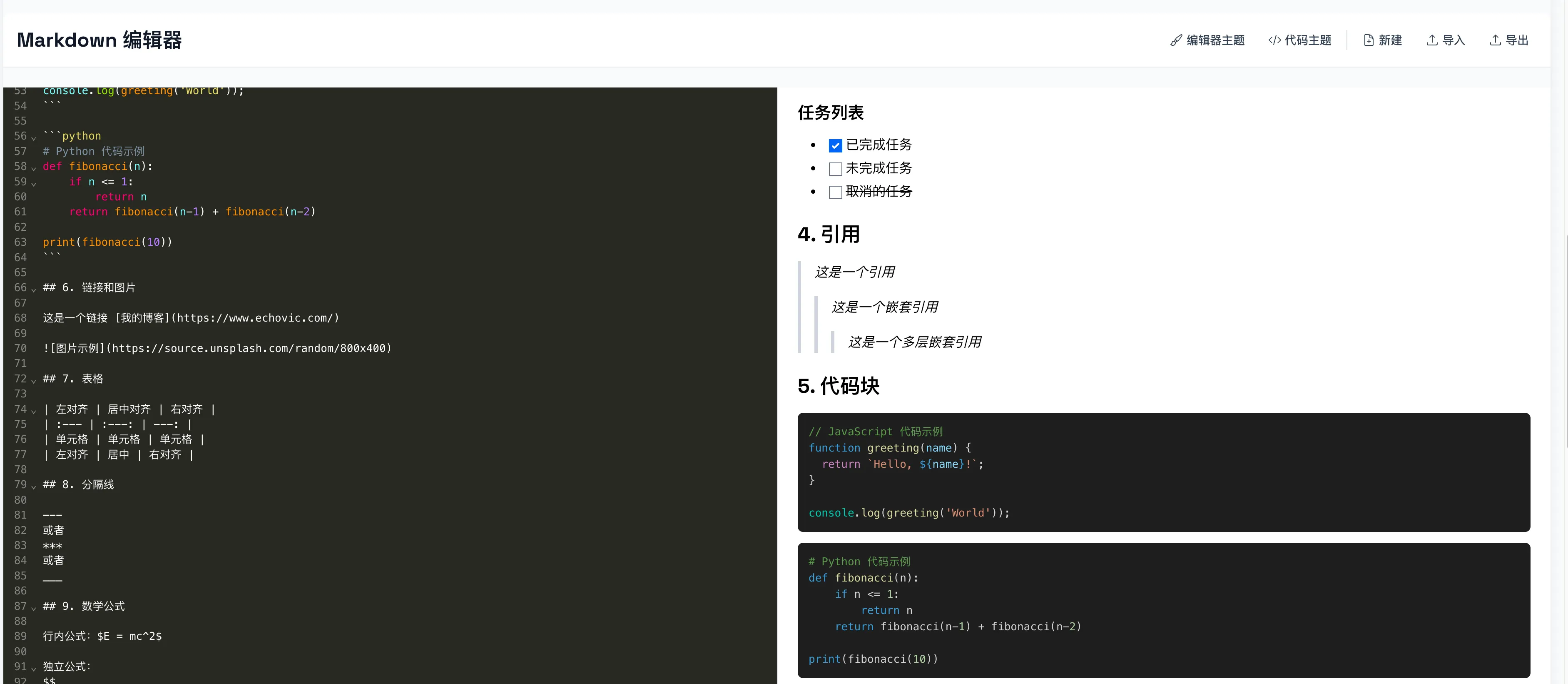The image size is (1568, 684).
Task: Click the 新建 new document button
Action: 1383,40
